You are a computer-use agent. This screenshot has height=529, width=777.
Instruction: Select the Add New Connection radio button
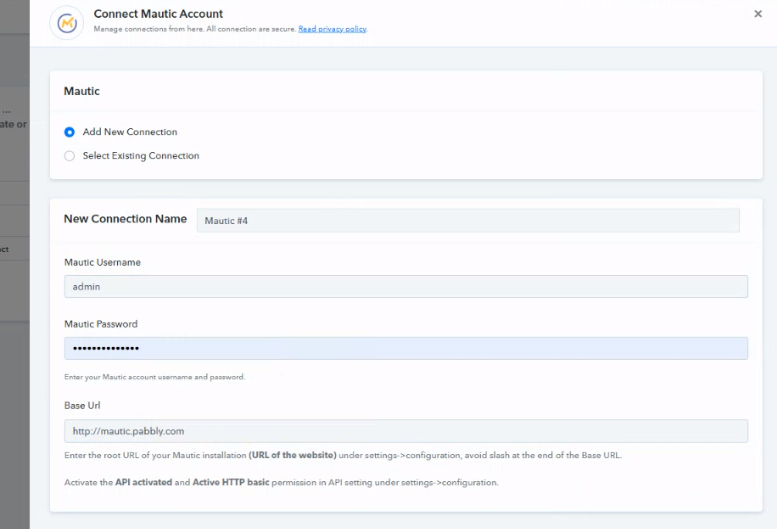(x=69, y=132)
